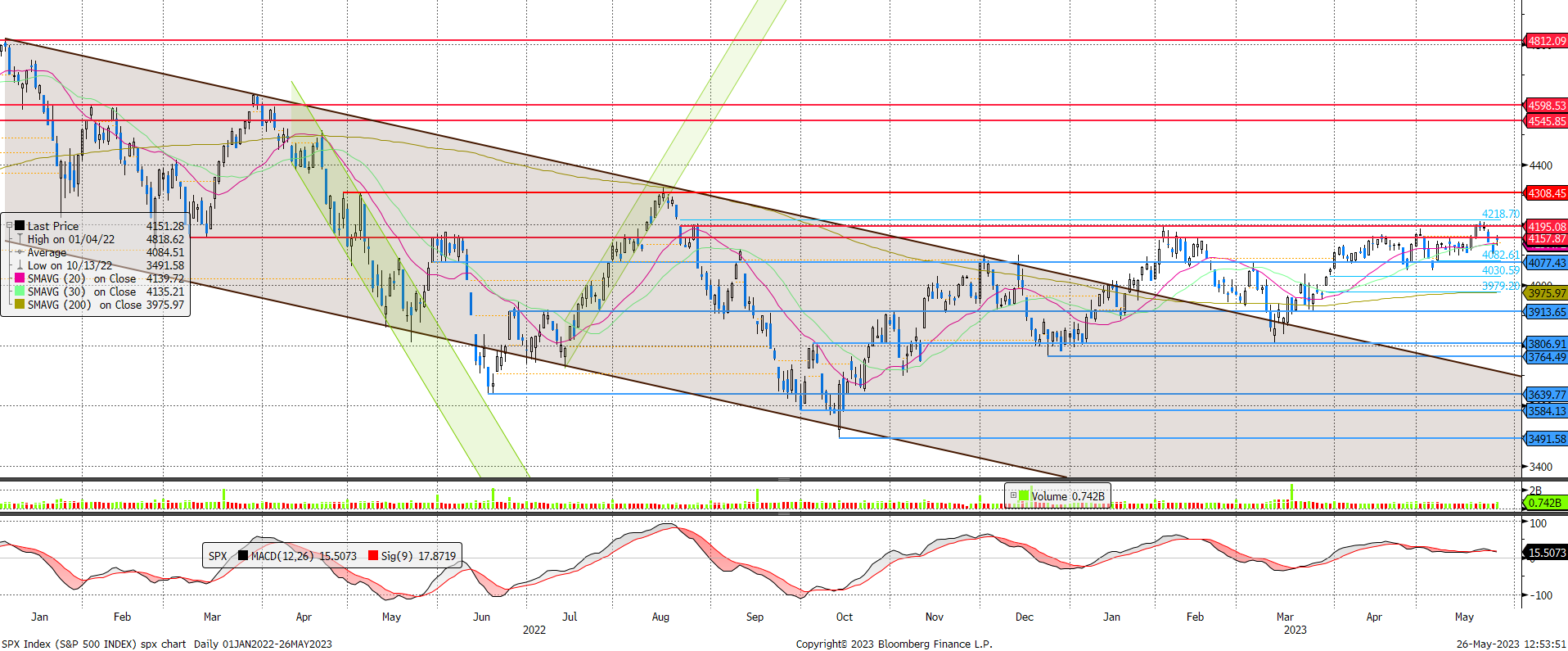Select the blue 3584.13 price level tag

point(1545,411)
